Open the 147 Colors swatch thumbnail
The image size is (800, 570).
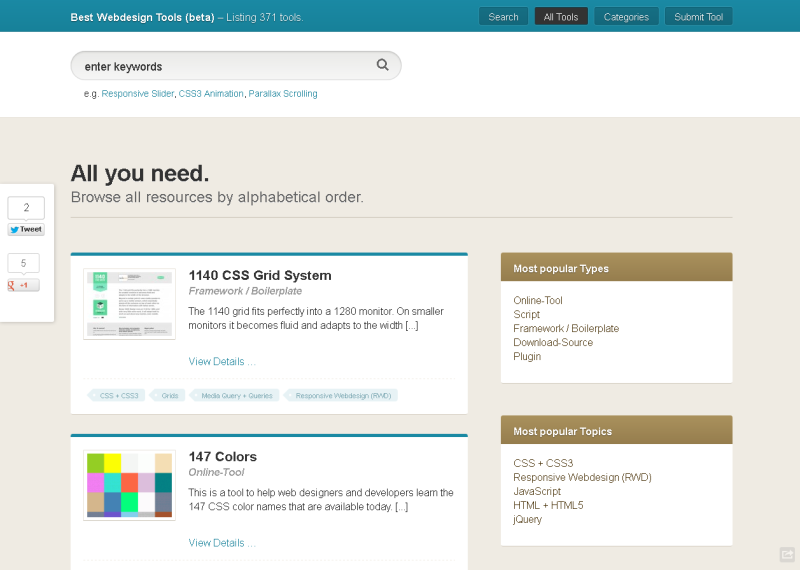130,485
